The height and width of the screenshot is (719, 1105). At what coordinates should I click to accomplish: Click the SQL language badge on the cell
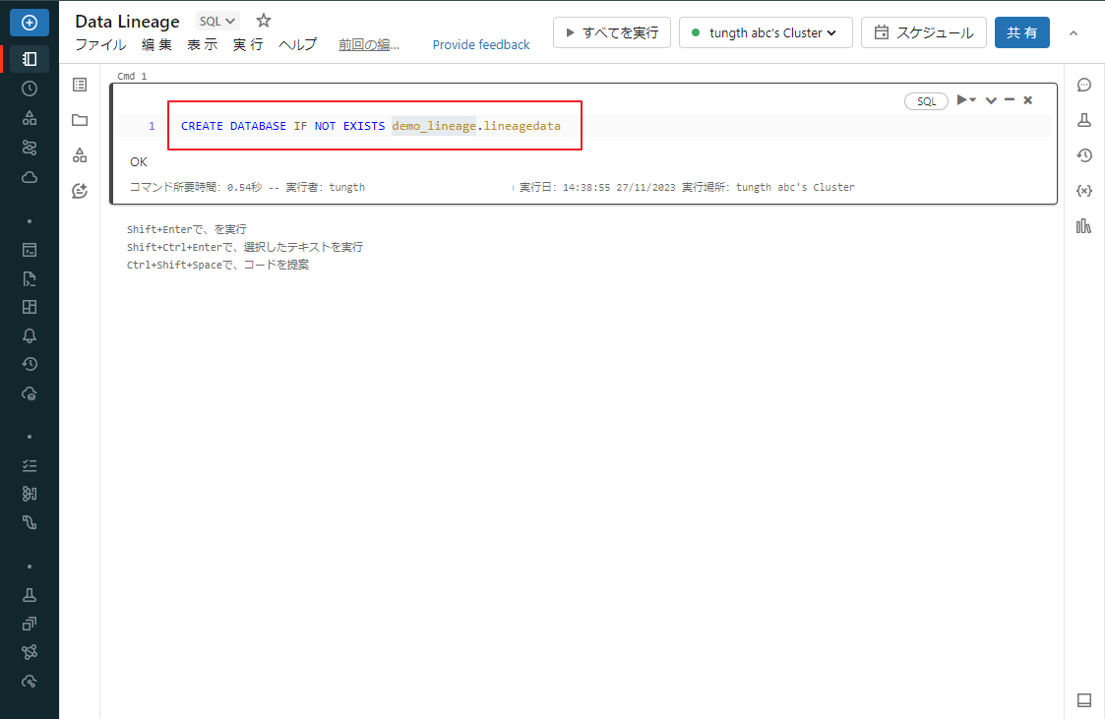926,102
